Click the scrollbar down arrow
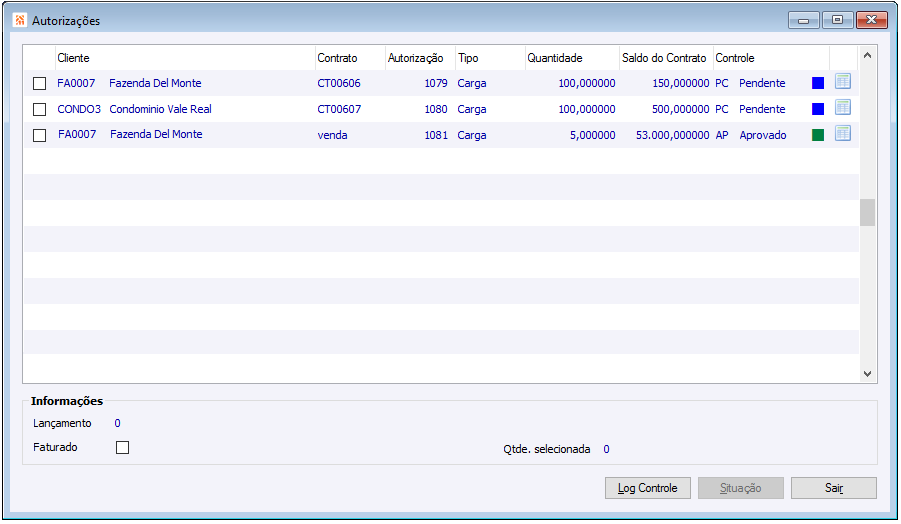This screenshot has height=524, width=901. pos(868,374)
